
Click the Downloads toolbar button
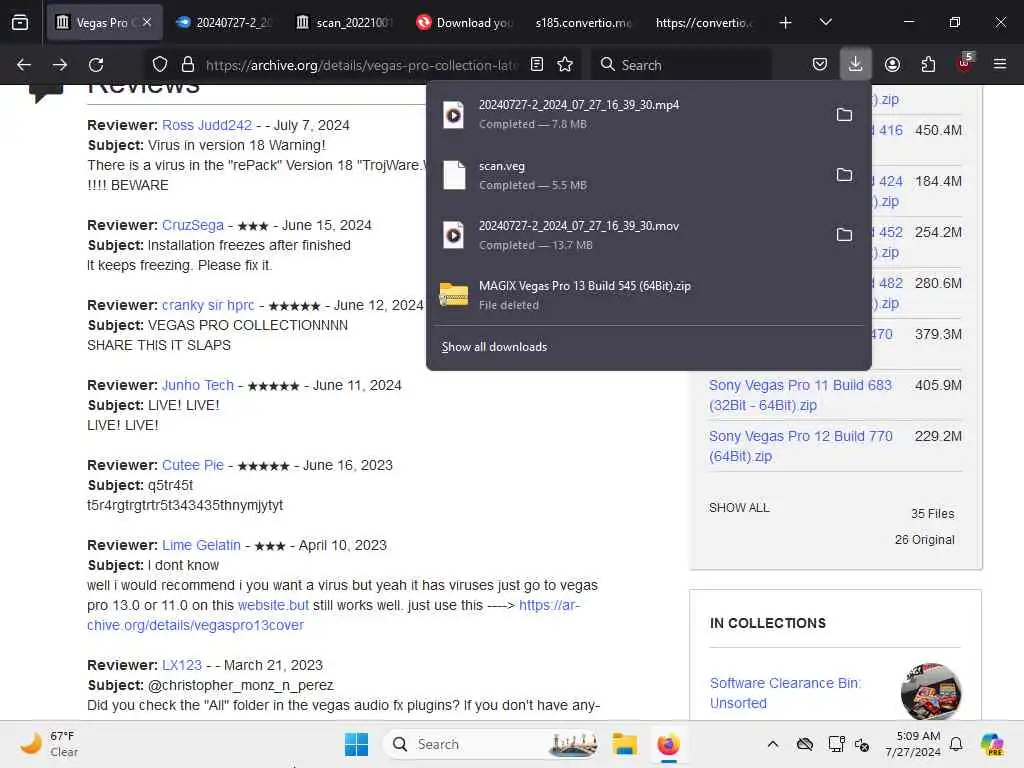point(855,64)
